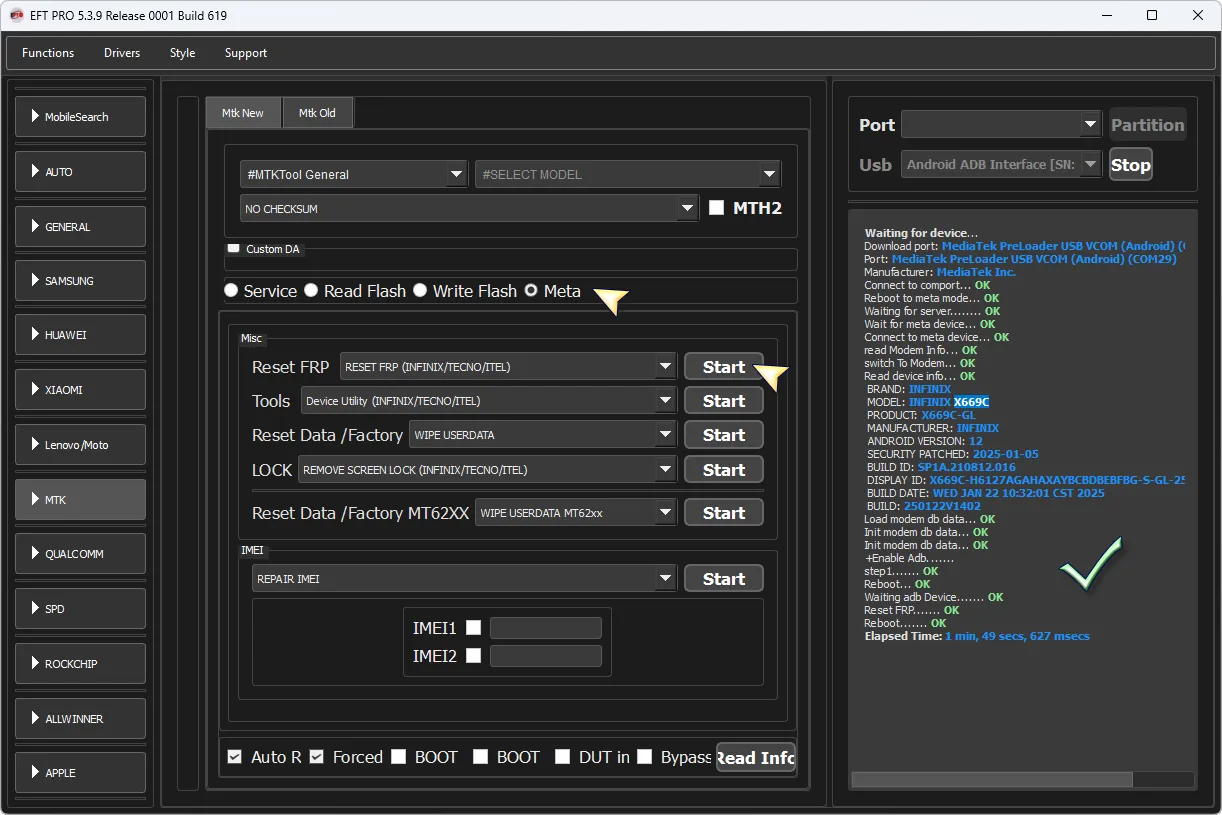The width and height of the screenshot is (1222, 815).
Task: Switch to the Mtk Old tab
Action: coord(317,113)
